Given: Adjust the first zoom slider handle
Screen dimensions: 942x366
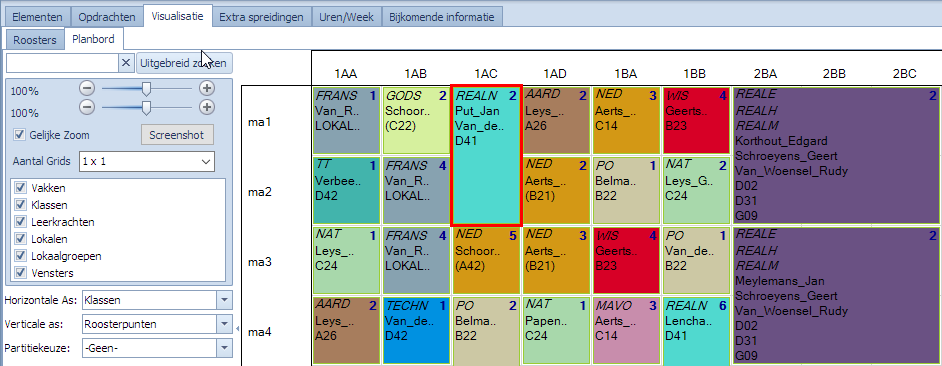Looking at the screenshot, I should click(146, 89).
